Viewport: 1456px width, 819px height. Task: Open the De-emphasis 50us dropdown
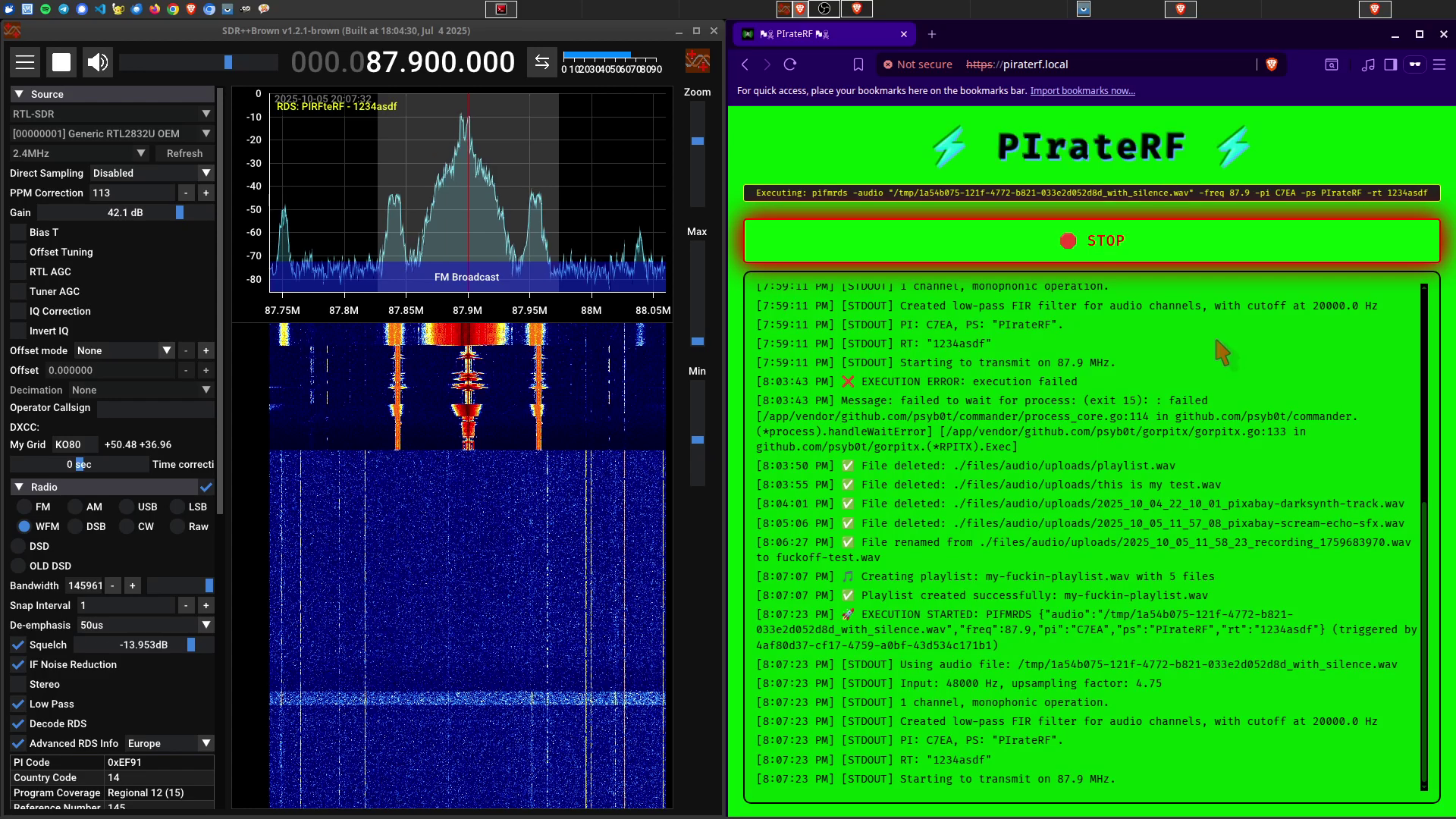[x=145, y=625]
